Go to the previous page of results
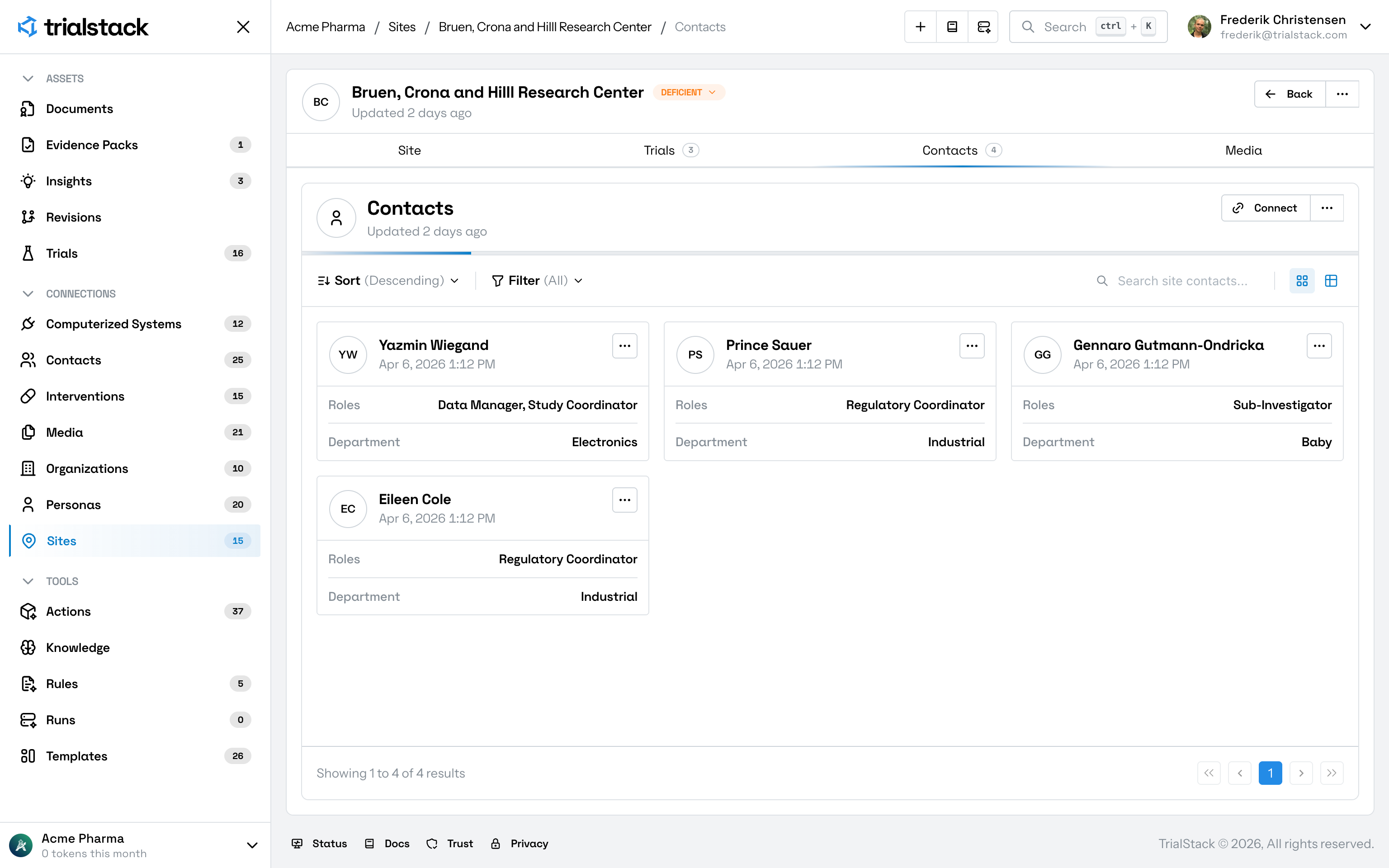1389x868 pixels. pyautogui.click(x=1240, y=773)
